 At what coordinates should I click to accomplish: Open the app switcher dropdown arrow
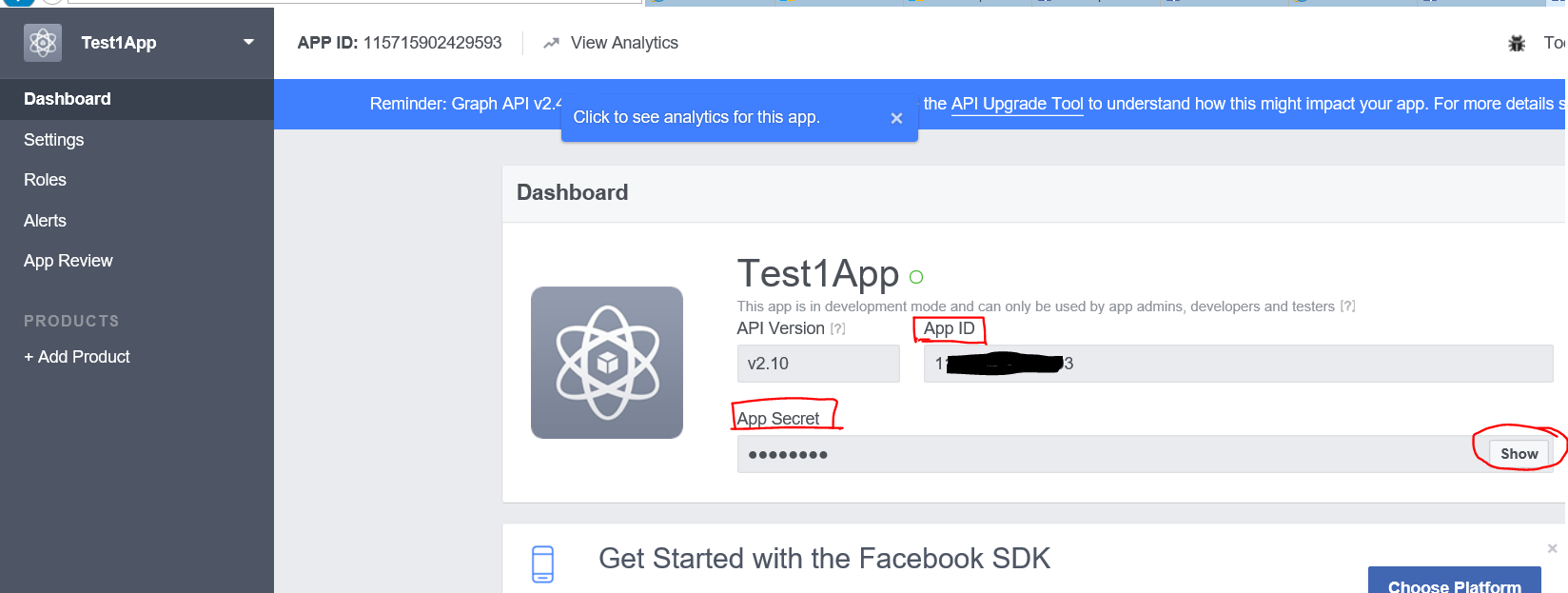tap(248, 42)
